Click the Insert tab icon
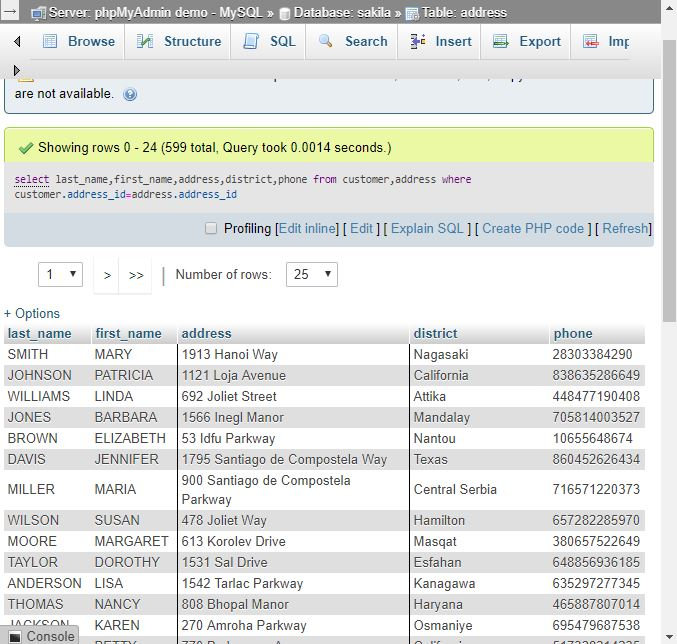Image resolution: width=677 pixels, height=644 pixels. coord(418,41)
